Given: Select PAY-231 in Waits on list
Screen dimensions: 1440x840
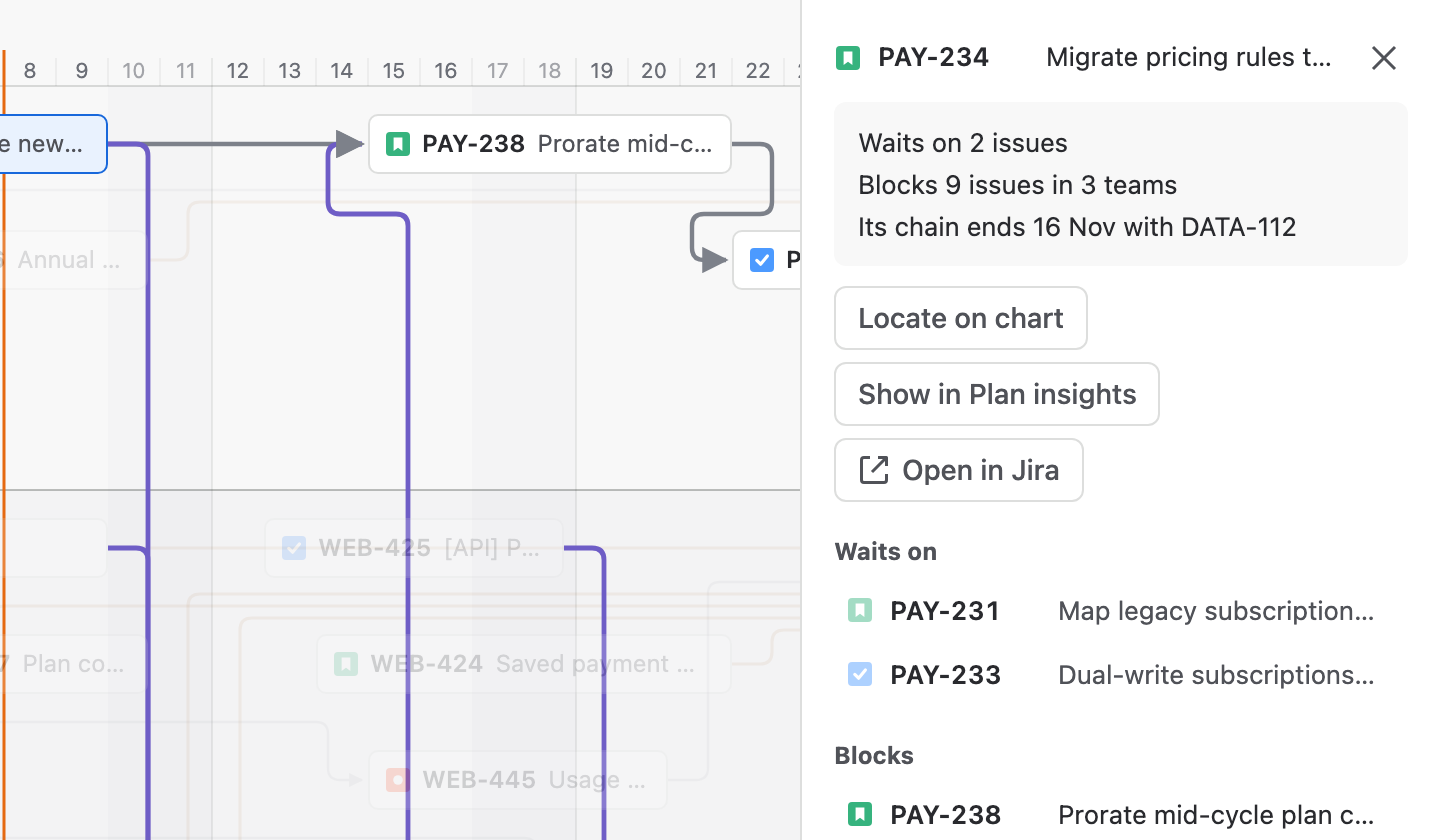Looking at the screenshot, I should coord(1120,611).
